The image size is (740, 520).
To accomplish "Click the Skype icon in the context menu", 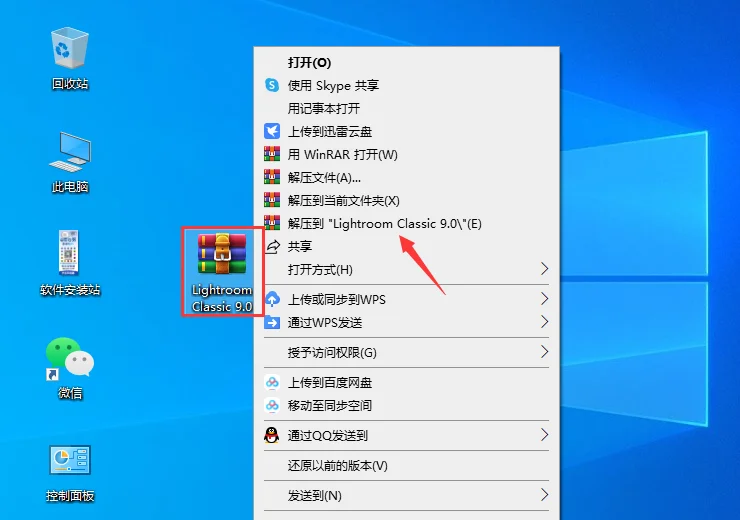I will point(272,85).
